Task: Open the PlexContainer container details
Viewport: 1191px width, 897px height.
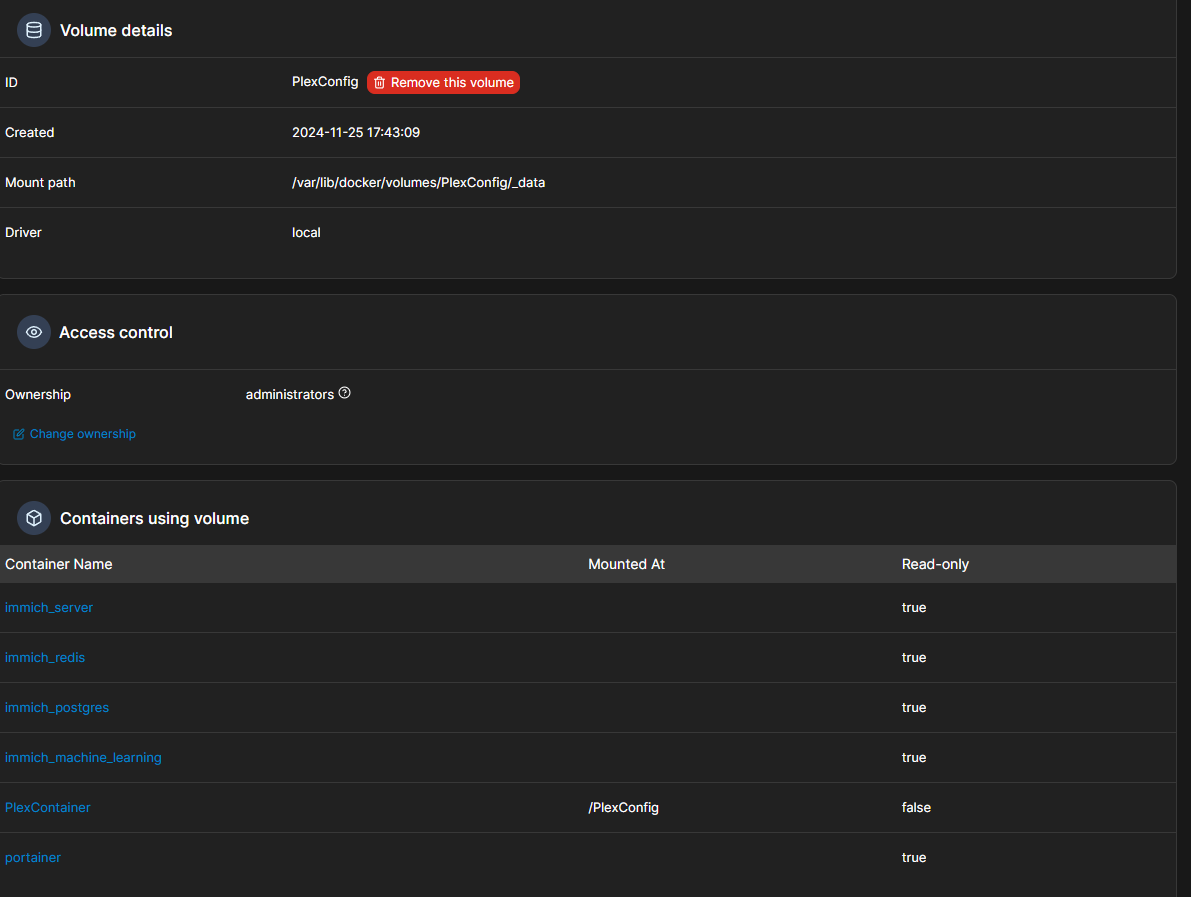Action: [x=48, y=808]
